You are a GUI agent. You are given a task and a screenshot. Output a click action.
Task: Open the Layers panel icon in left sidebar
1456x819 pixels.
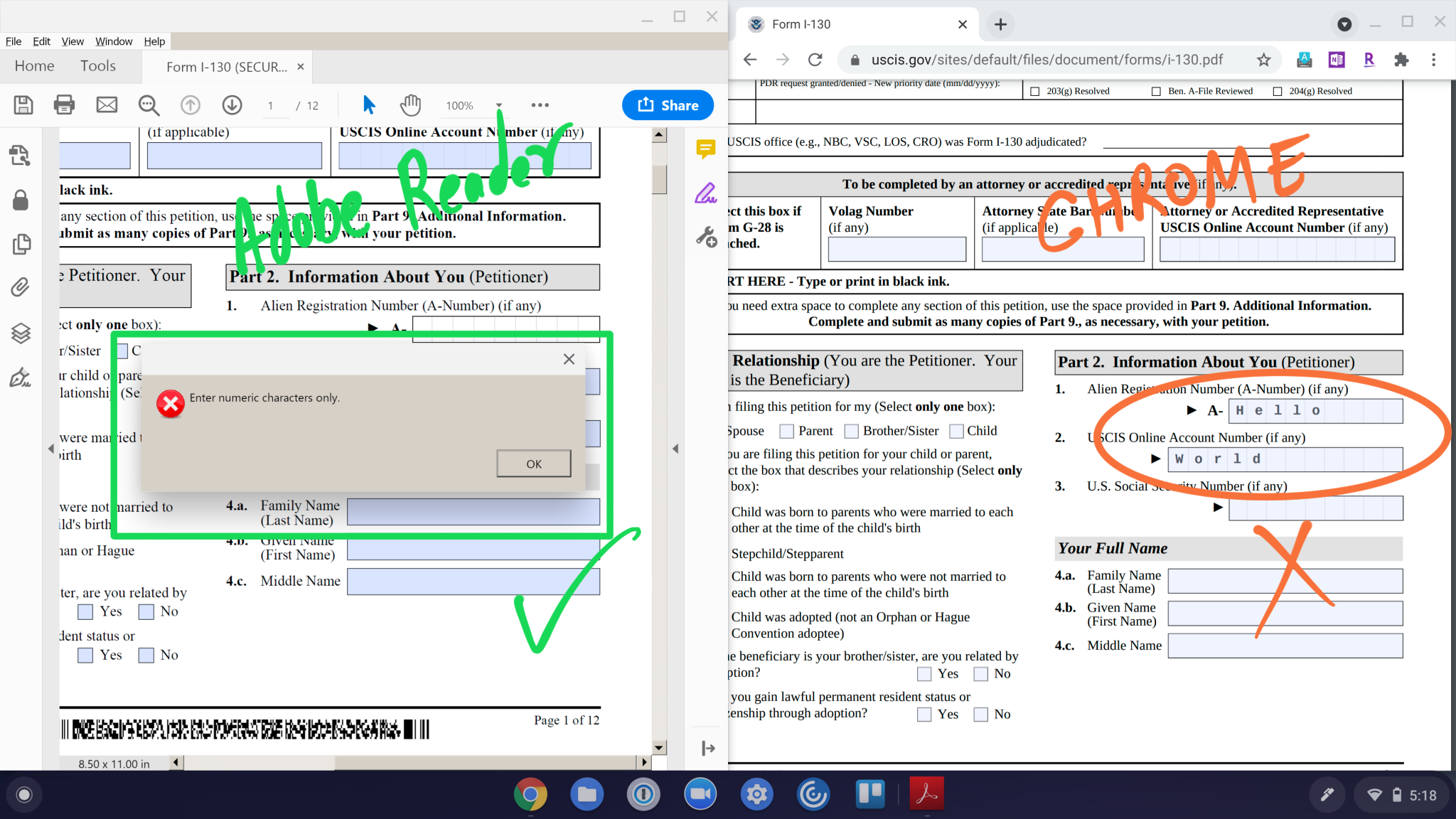click(21, 333)
